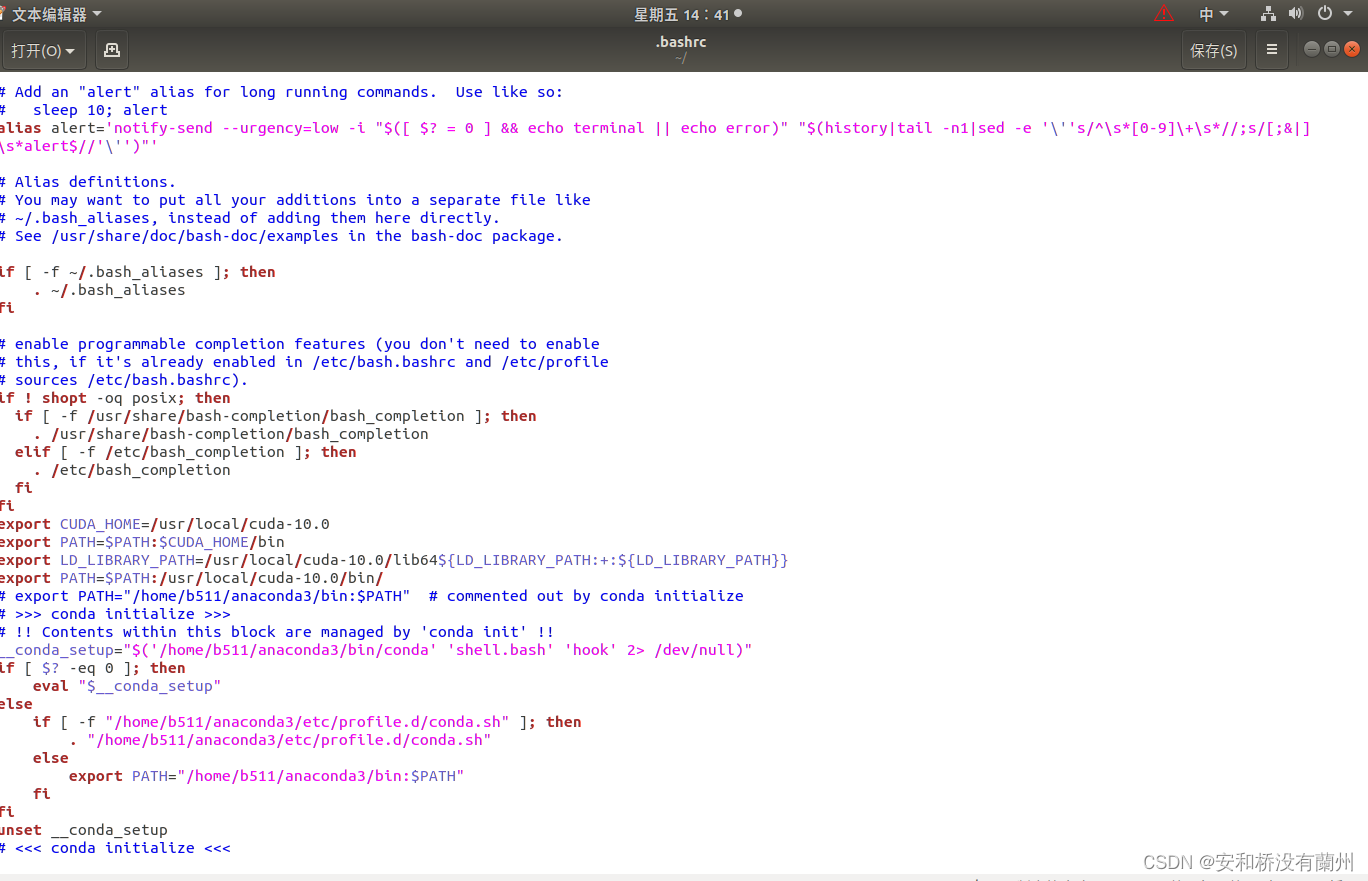The image size is (1368, 881).
Task: Click the red warning triangle tray icon
Action: (x=1164, y=14)
